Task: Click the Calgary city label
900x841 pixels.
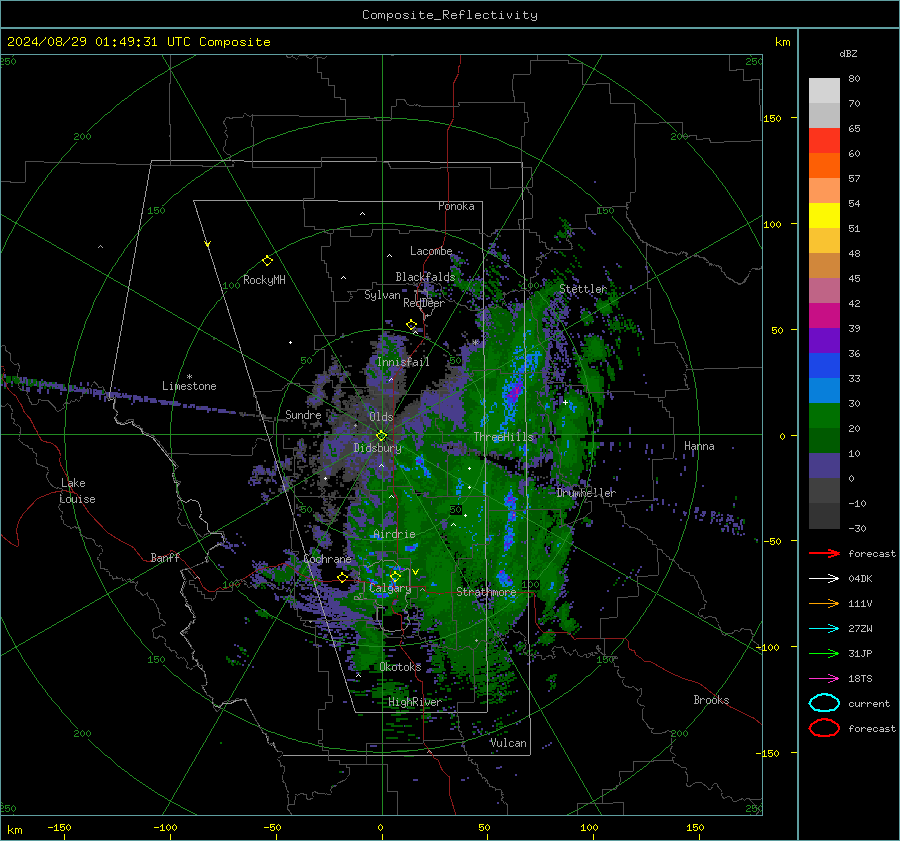Action: [390, 588]
